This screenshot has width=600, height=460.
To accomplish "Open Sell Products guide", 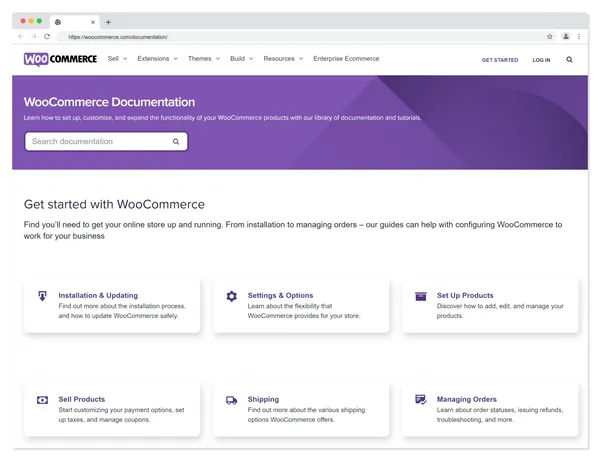I will coord(82,399).
